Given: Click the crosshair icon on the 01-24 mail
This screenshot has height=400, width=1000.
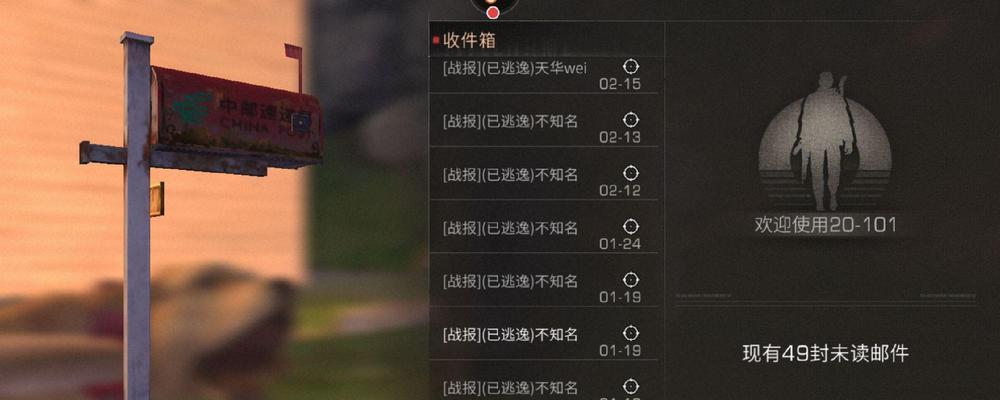Looking at the screenshot, I should 631,226.
